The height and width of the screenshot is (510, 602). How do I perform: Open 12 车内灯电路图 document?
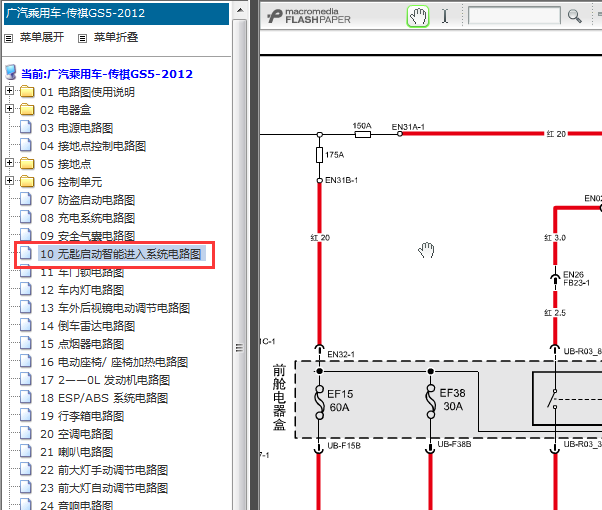point(82,290)
